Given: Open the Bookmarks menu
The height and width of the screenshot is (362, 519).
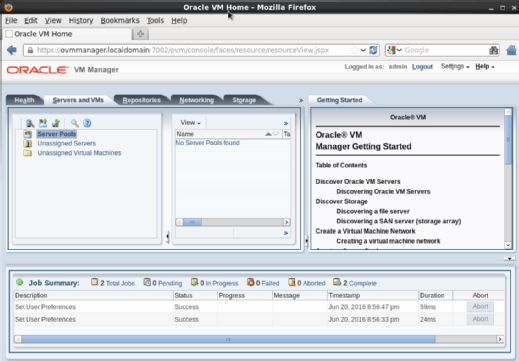Looking at the screenshot, I should pos(120,21).
